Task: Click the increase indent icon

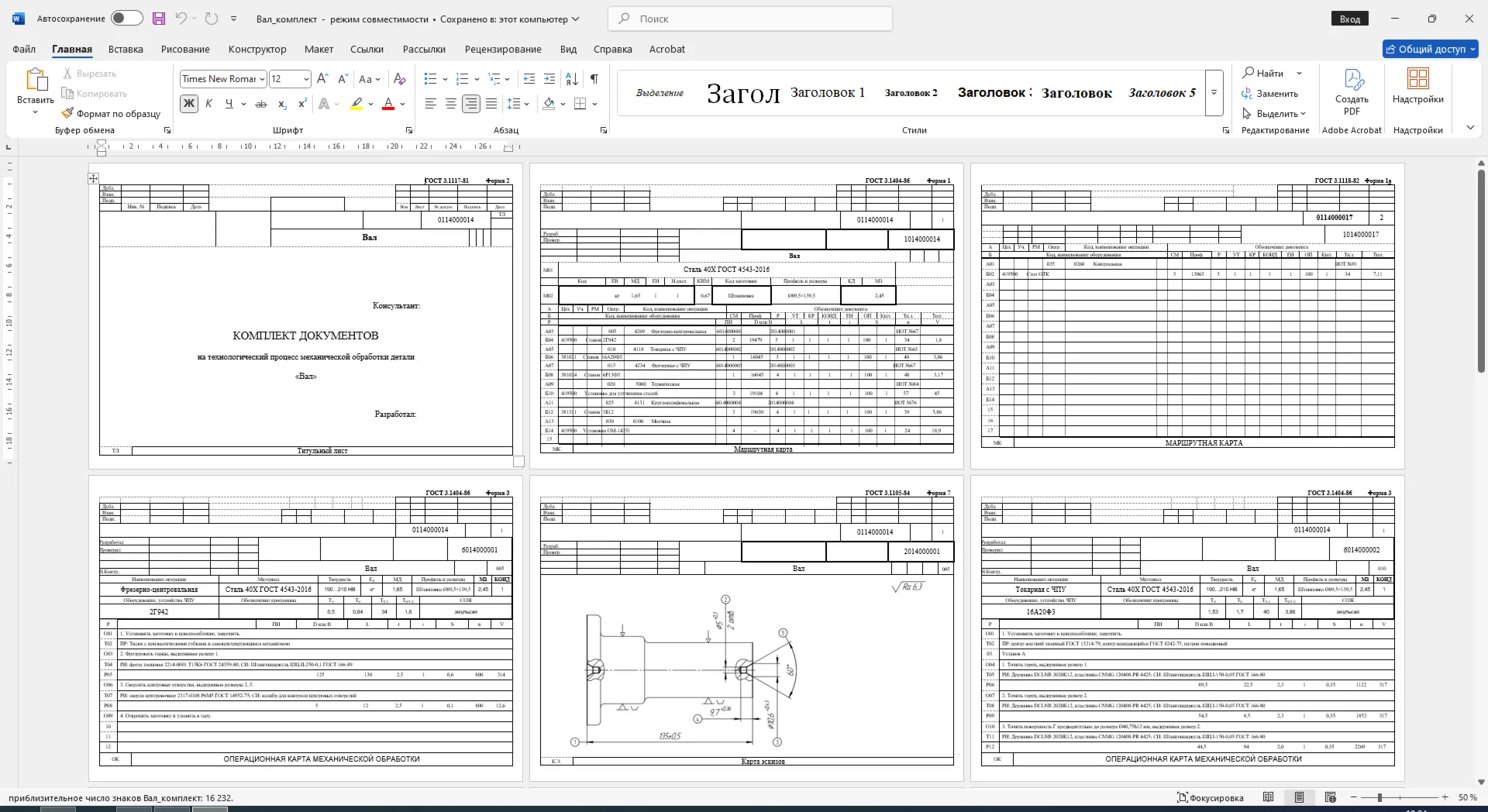Action: click(x=549, y=79)
